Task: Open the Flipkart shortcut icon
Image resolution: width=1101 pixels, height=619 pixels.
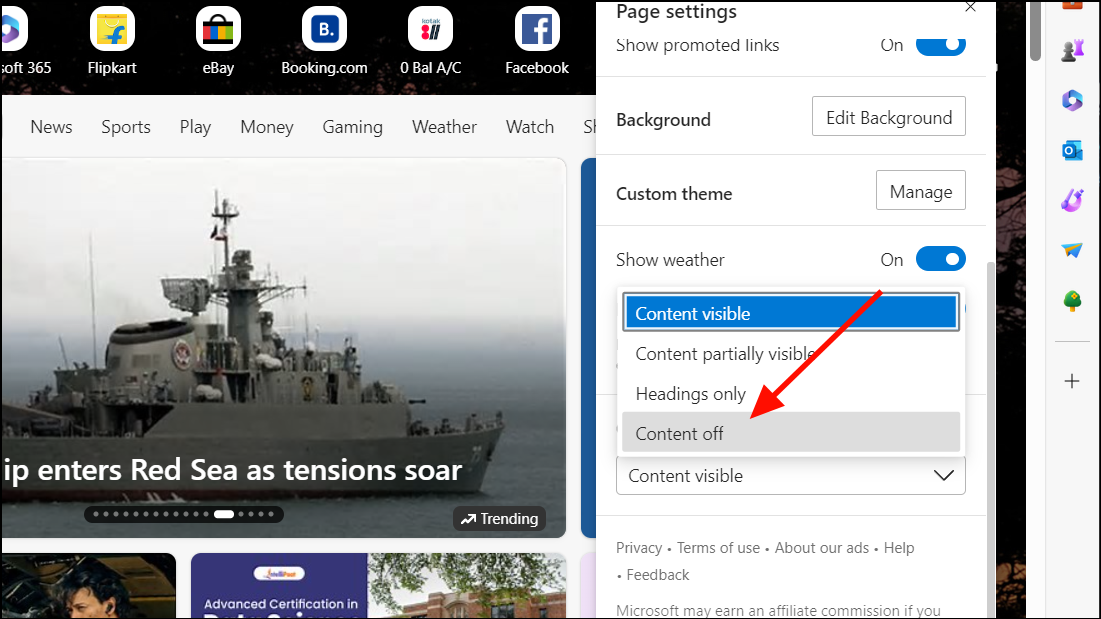Action: [x=111, y=28]
